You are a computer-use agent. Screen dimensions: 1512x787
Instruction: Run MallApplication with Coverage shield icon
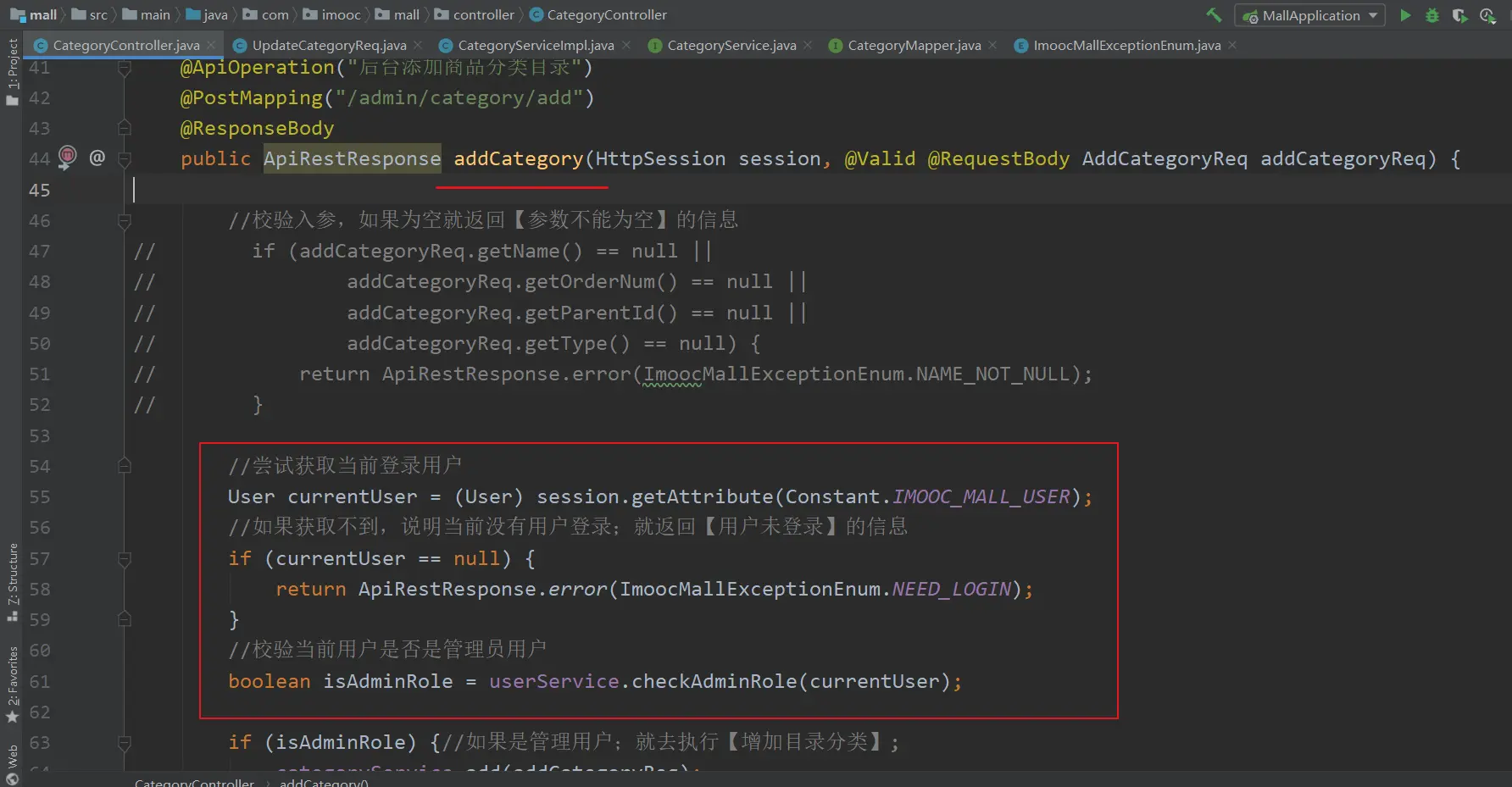coord(1459,15)
